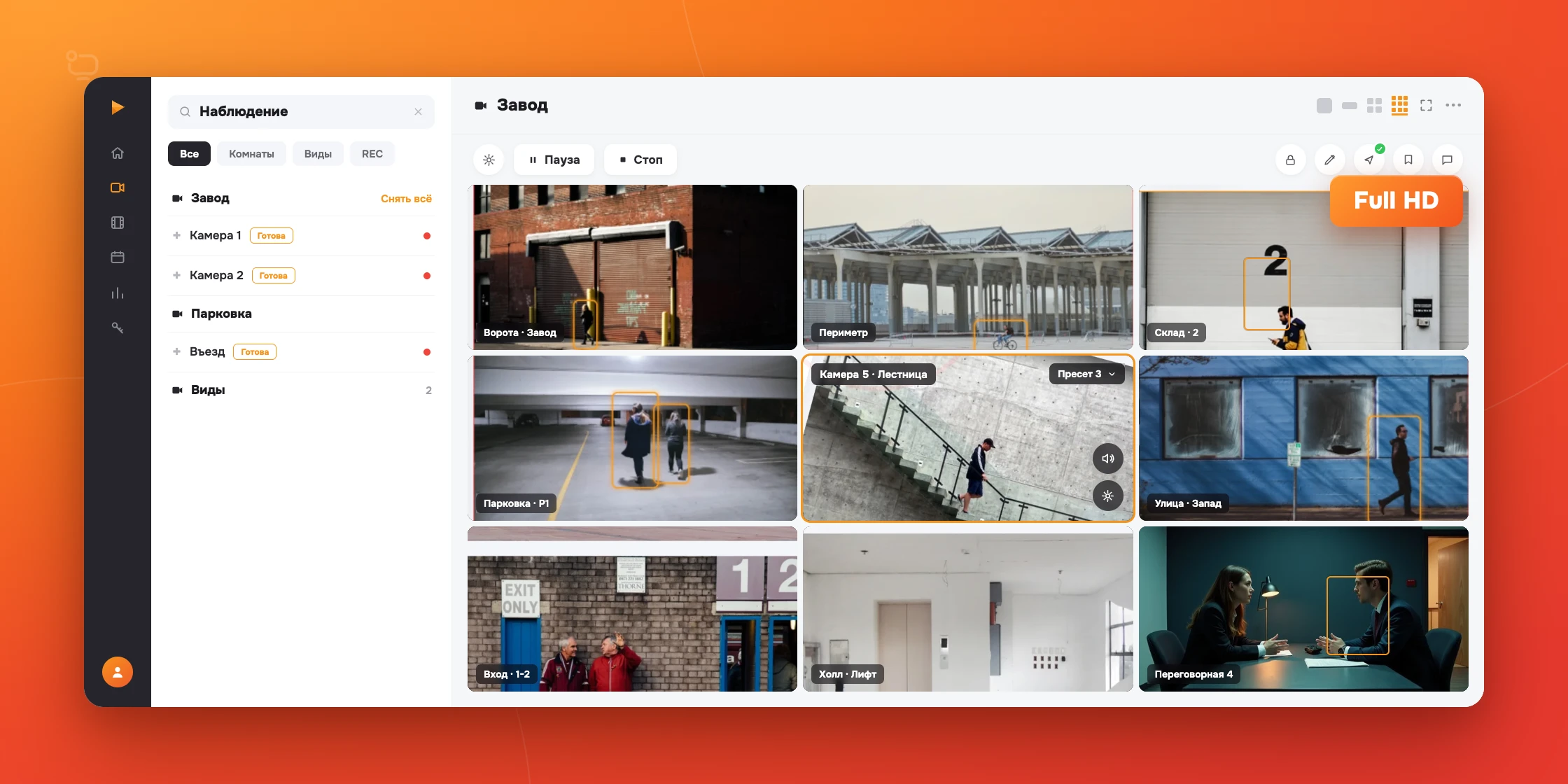
Task: Adjust brightness on Камера 5 tile
Action: 1108,496
